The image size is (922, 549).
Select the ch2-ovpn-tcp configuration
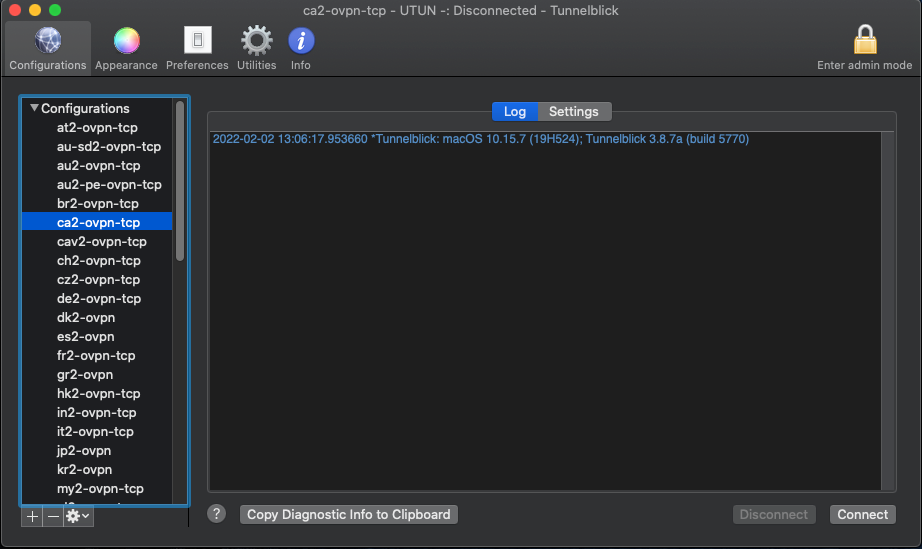(97, 260)
